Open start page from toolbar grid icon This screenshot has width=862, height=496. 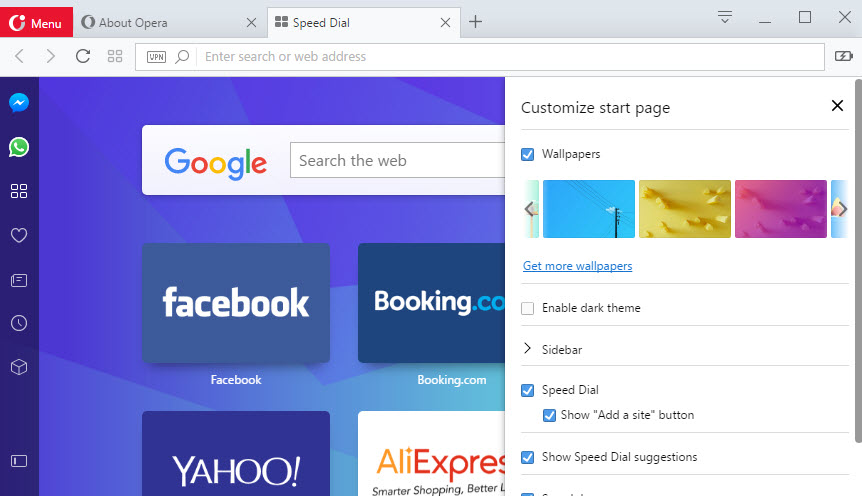point(115,56)
